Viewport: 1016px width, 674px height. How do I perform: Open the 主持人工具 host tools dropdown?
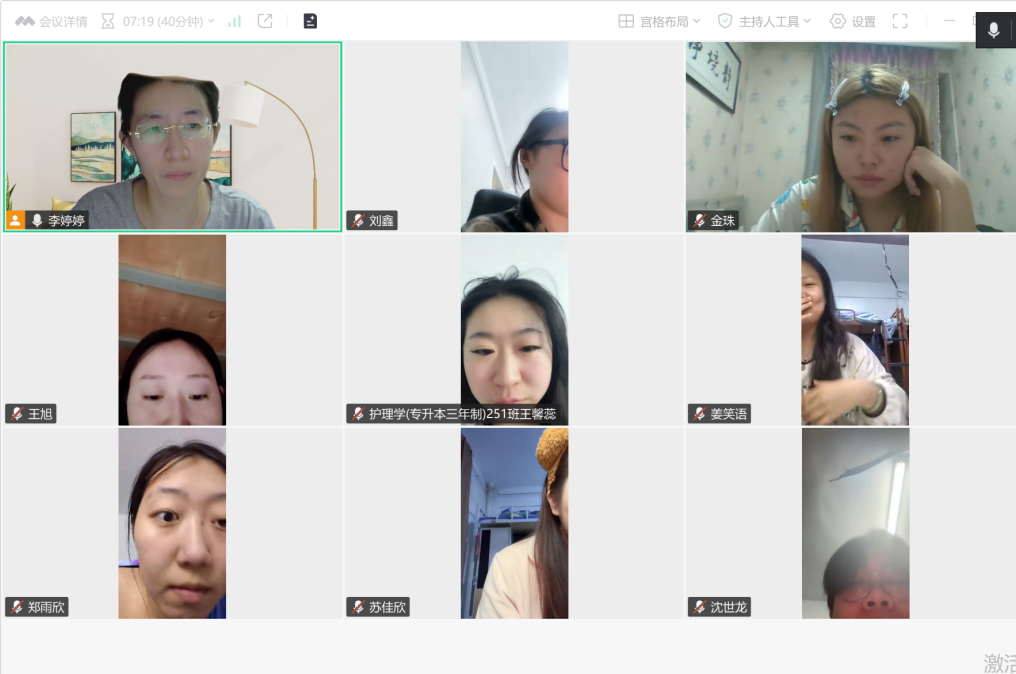pos(764,21)
